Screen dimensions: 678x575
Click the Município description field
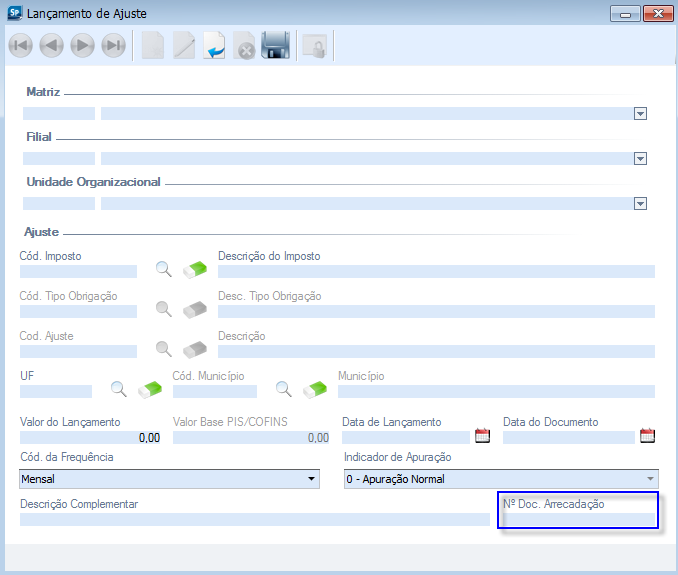496,391
